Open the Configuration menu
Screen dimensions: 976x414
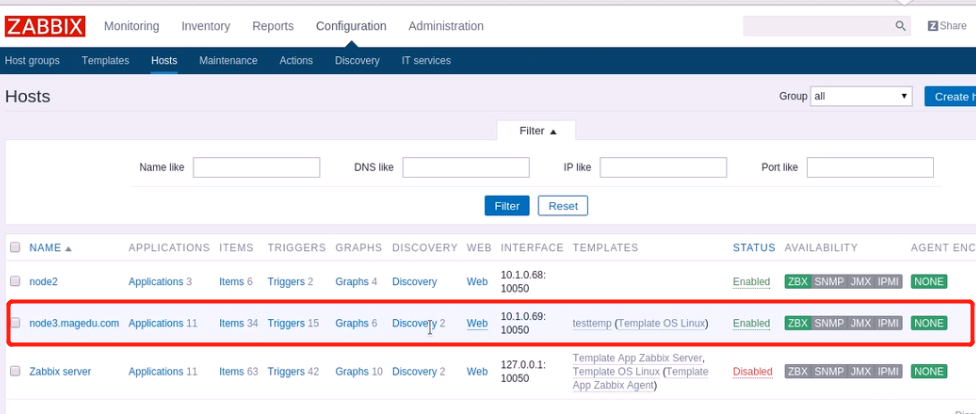click(x=351, y=26)
